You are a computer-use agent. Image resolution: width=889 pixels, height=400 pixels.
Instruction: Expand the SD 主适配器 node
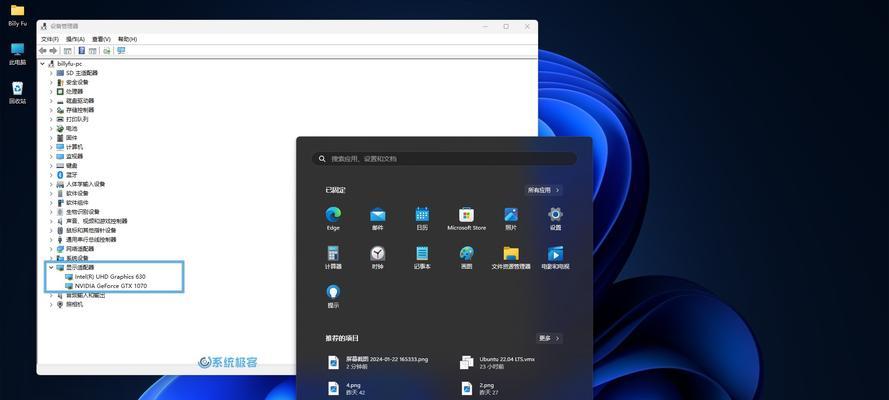[x=51, y=73]
